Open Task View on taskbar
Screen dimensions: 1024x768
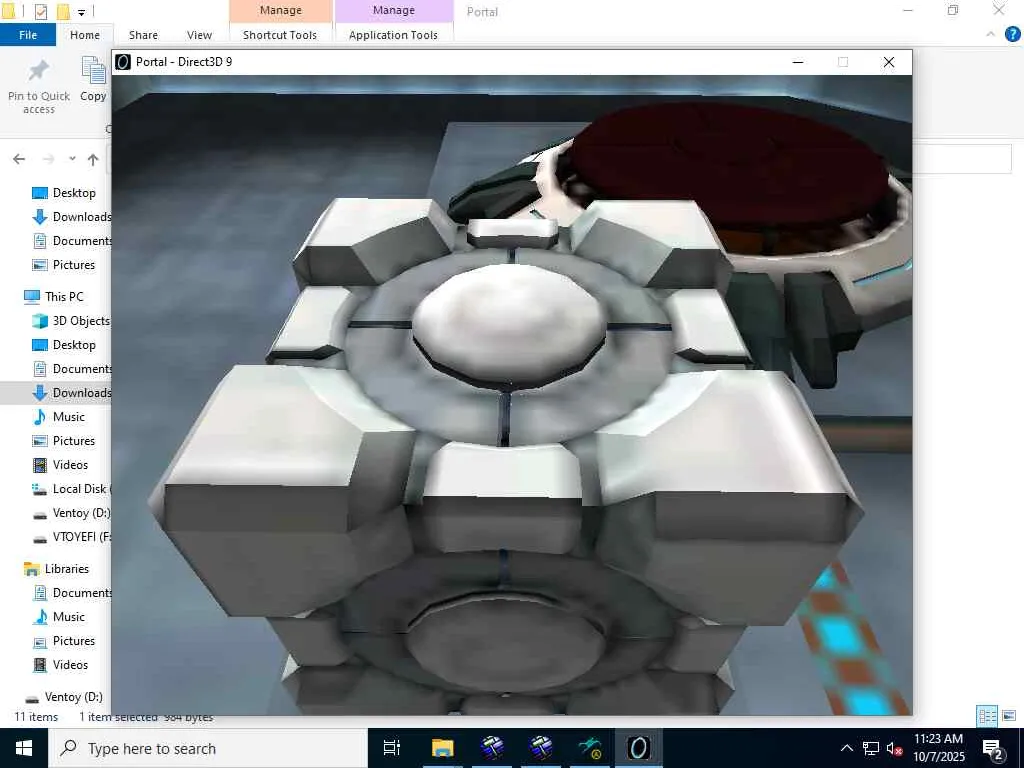[x=391, y=748]
